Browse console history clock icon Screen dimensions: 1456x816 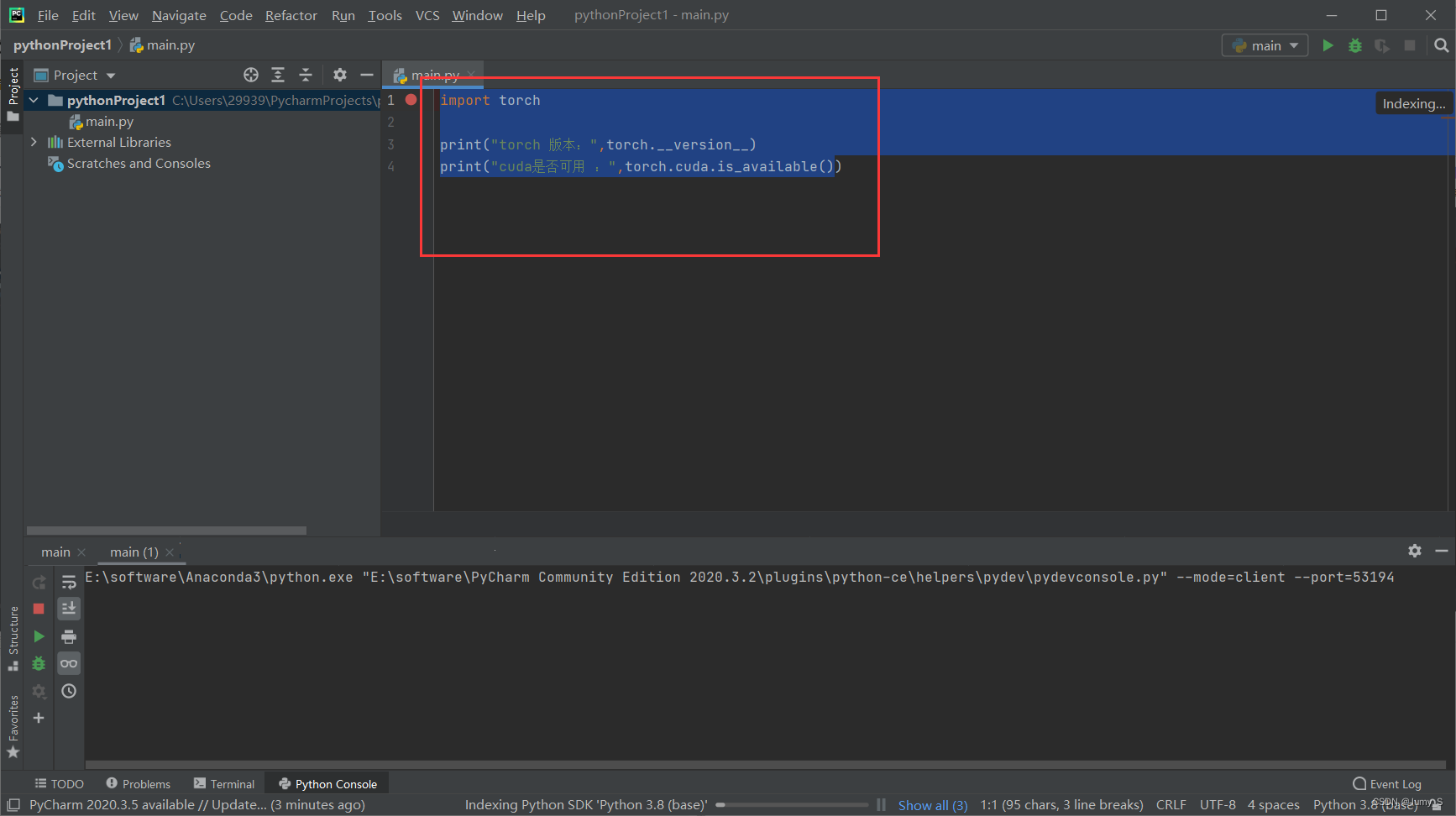[69, 691]
